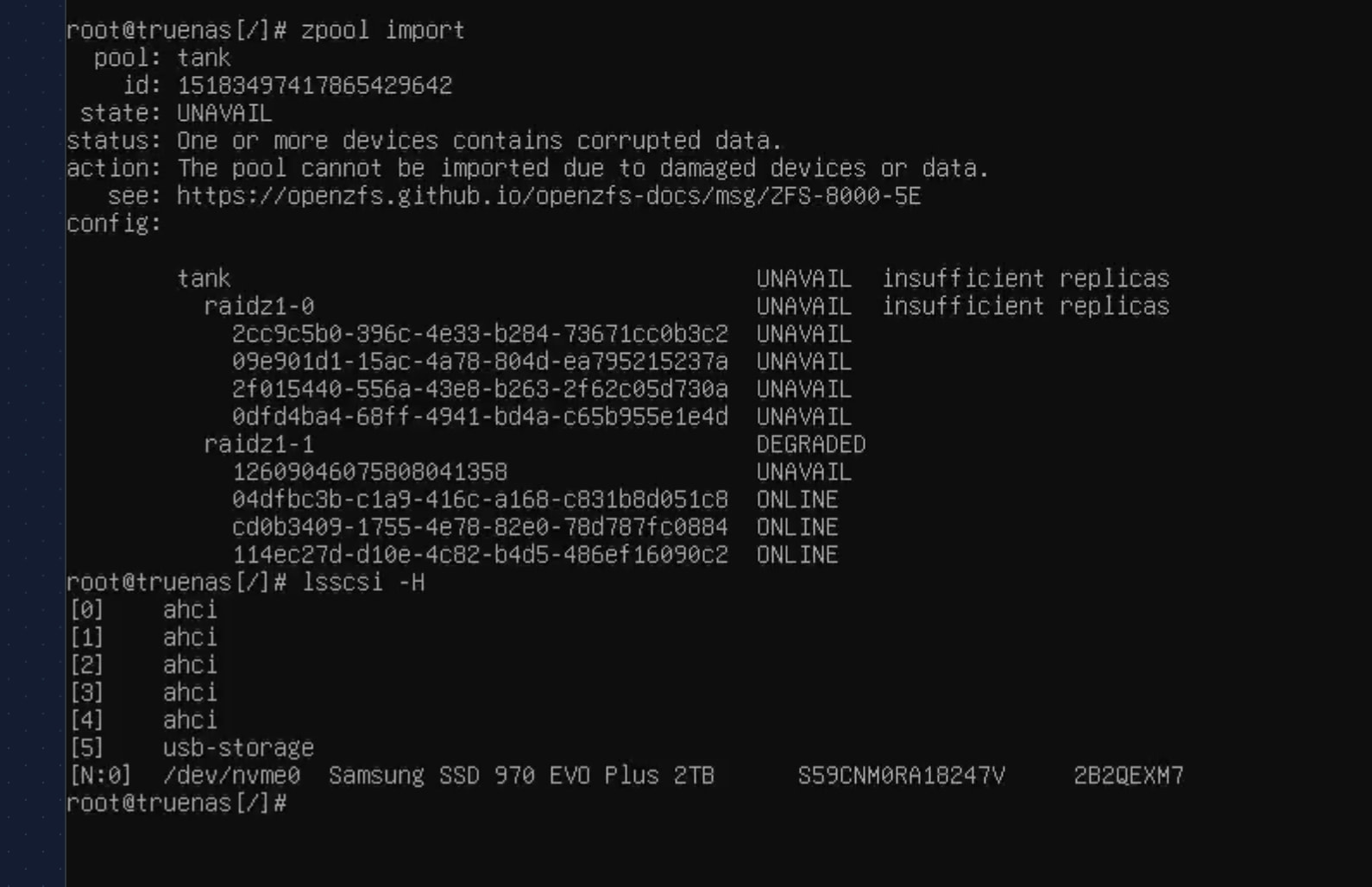Click the raidz1-1 vdev name
This screenshot has width=1372, height=887.
pos(259,444)
